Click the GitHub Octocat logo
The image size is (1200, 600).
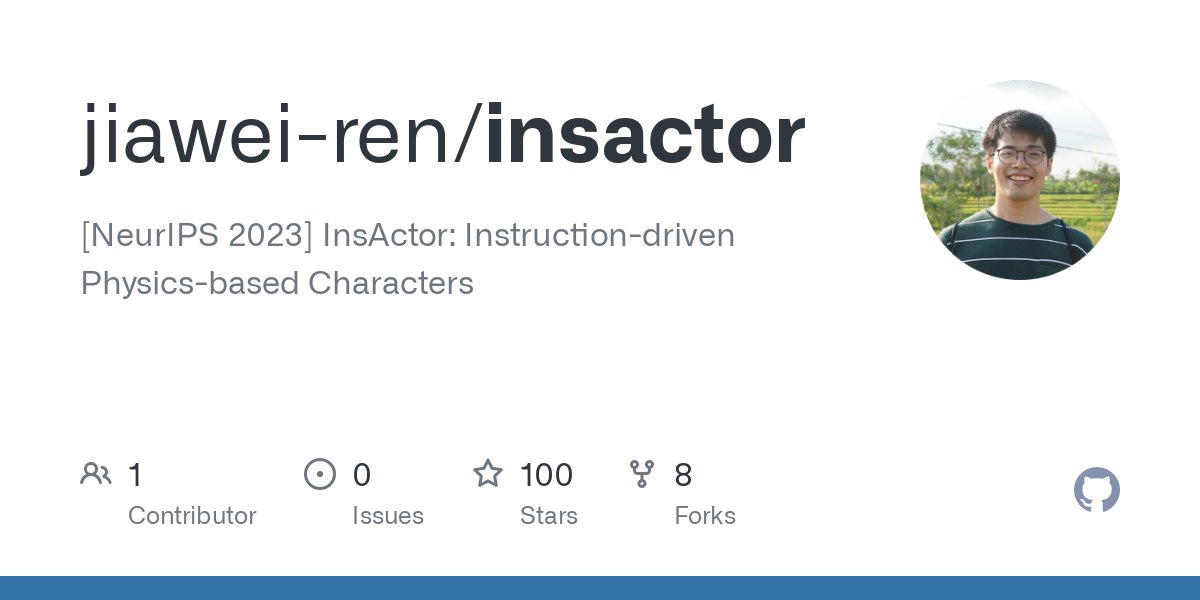pos(1096,490)
